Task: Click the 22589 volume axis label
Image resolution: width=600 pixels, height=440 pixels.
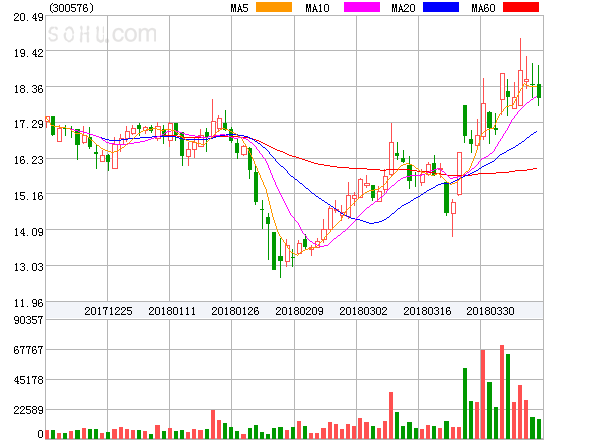Action: 28,411
